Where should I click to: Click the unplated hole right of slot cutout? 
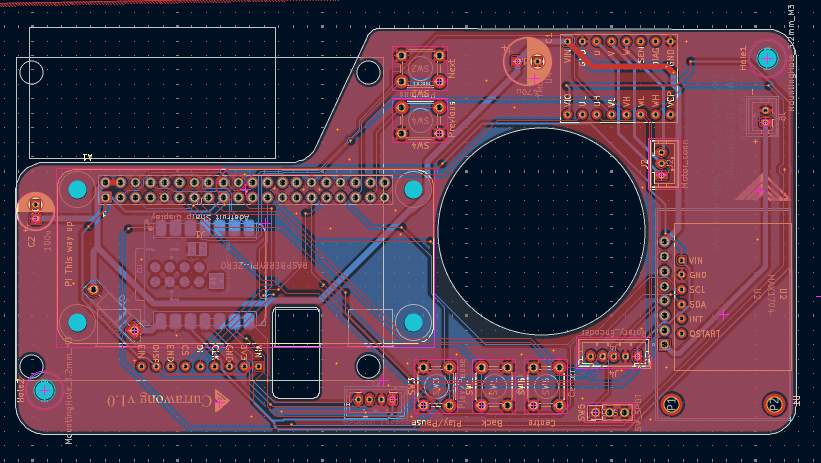pos(368,366)
